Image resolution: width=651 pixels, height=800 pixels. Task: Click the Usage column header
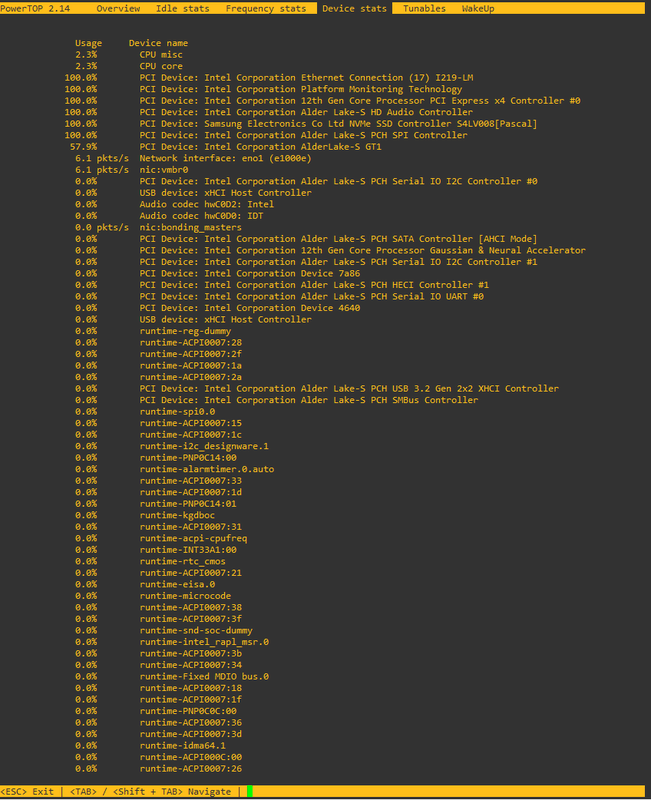coord(88,44)
